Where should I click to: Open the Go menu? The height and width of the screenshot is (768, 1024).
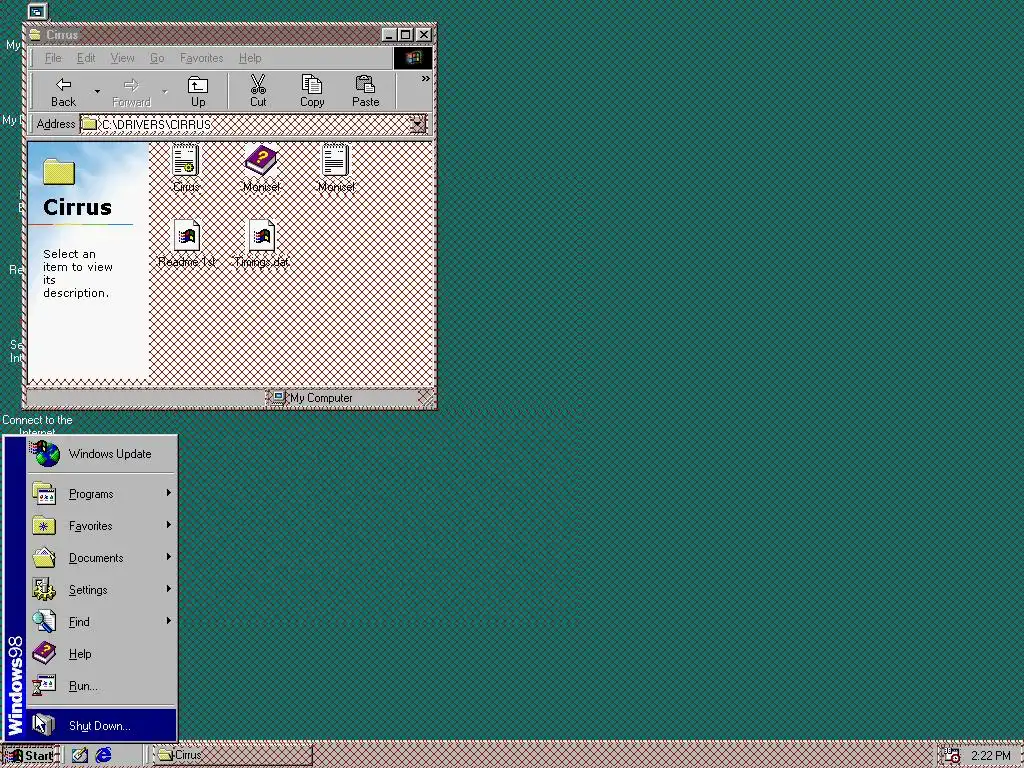point(157,58)
